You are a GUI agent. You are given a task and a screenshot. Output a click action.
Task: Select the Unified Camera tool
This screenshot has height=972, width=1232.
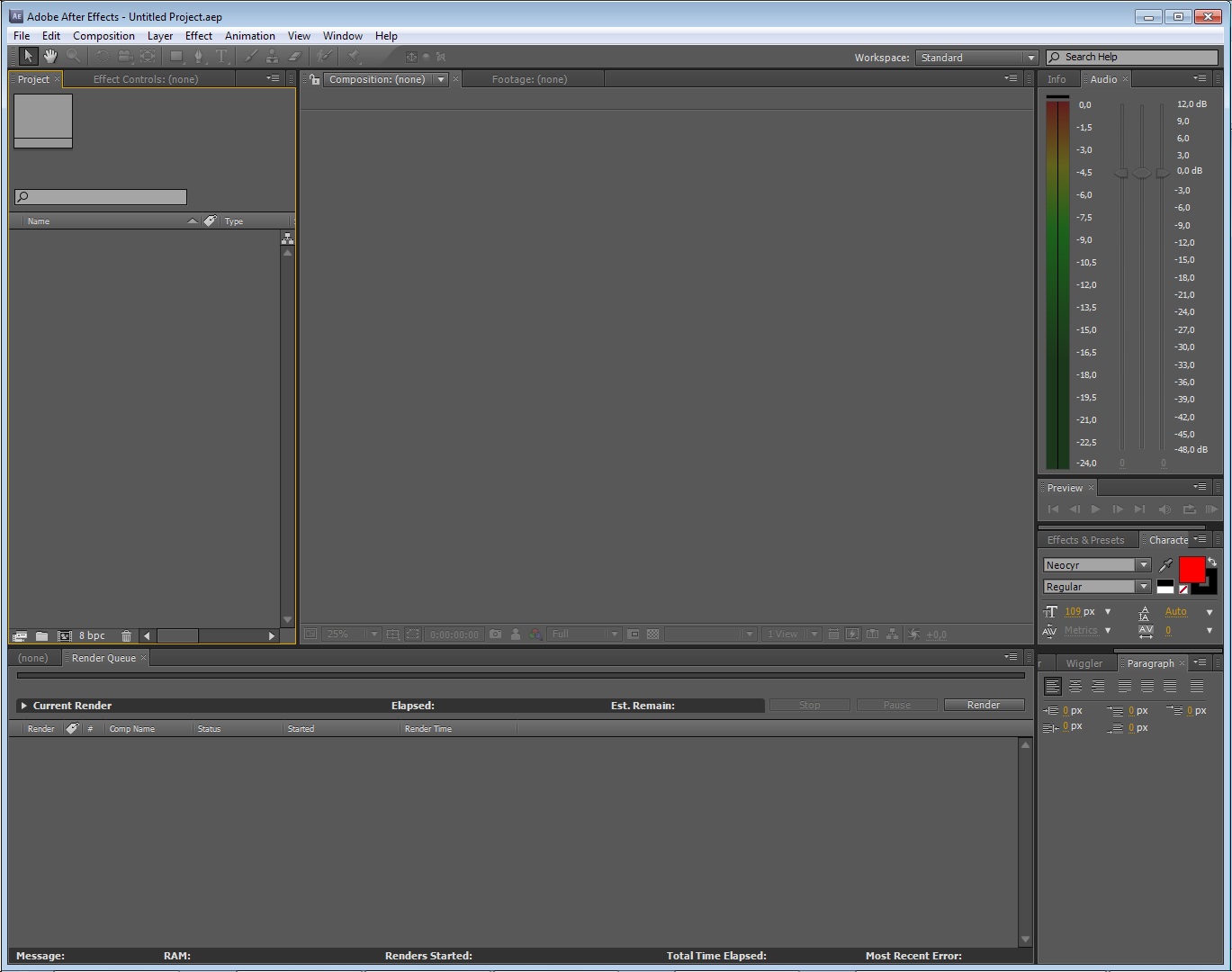pos(125,57)
